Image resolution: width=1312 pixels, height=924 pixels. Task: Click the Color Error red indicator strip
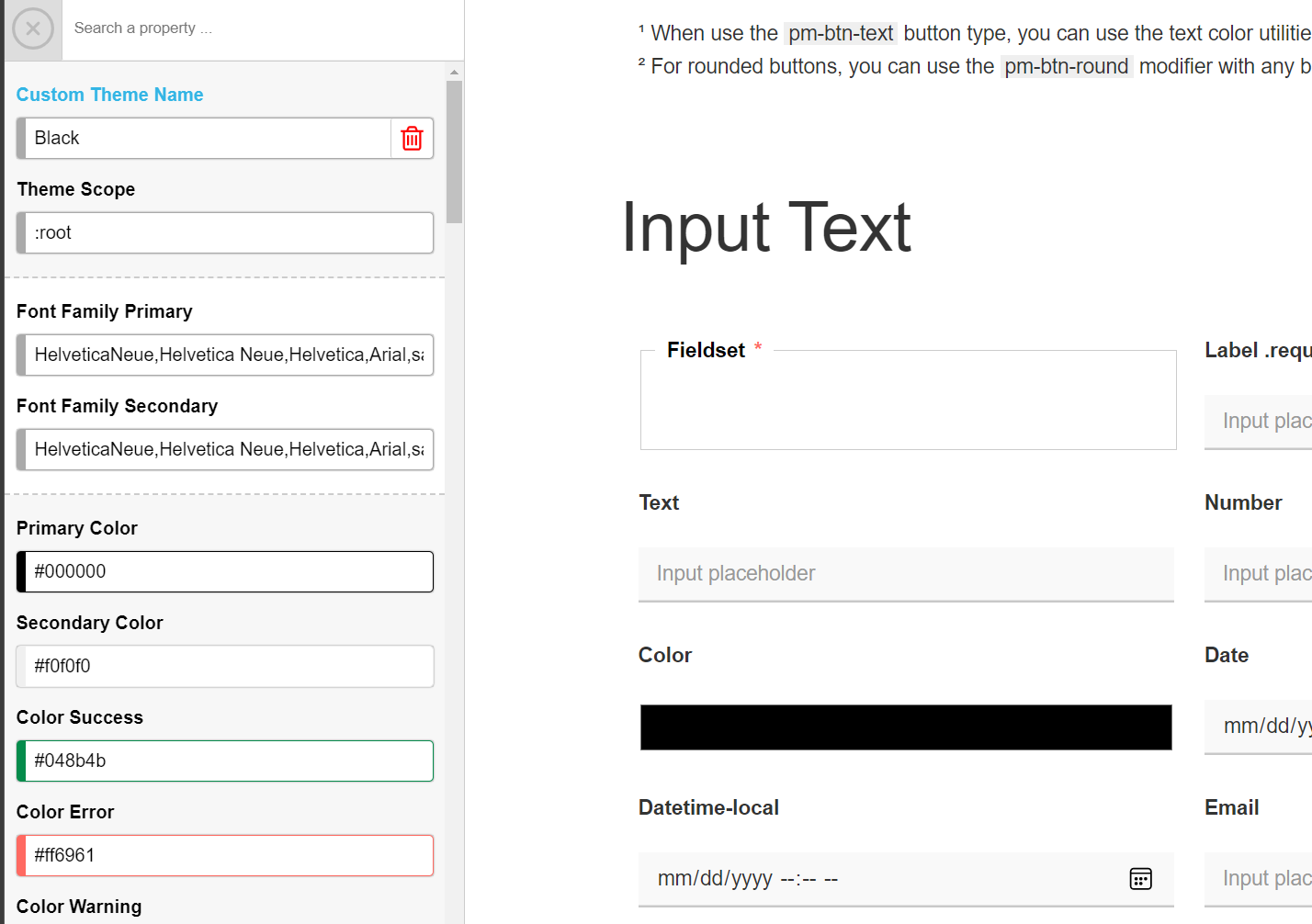(19, 855)
